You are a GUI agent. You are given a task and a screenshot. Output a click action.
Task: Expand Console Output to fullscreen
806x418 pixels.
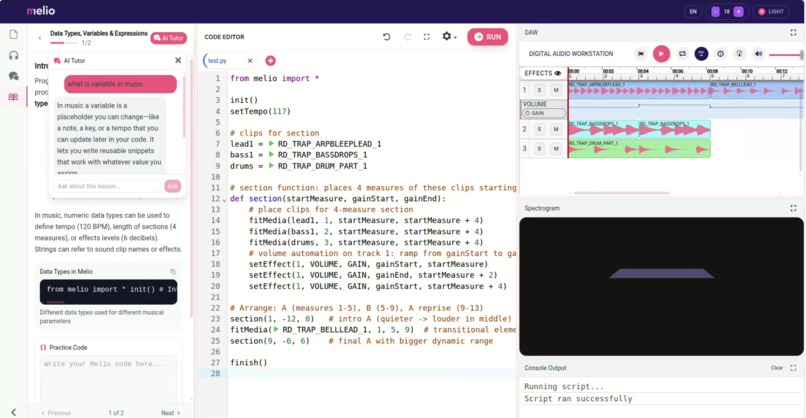[793, 368]
